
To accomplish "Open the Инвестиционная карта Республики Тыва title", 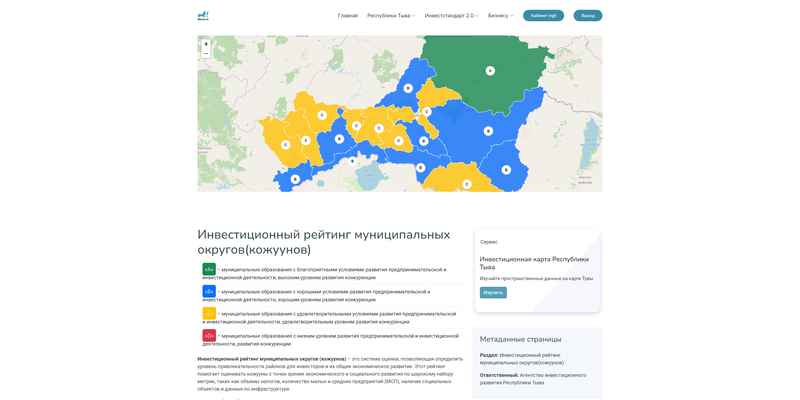I will (x=533, y=263).
